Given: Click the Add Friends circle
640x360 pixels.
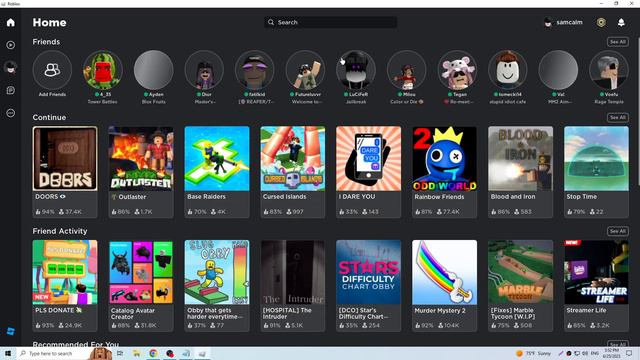Looking at the screenshot, I should point(52,70).
